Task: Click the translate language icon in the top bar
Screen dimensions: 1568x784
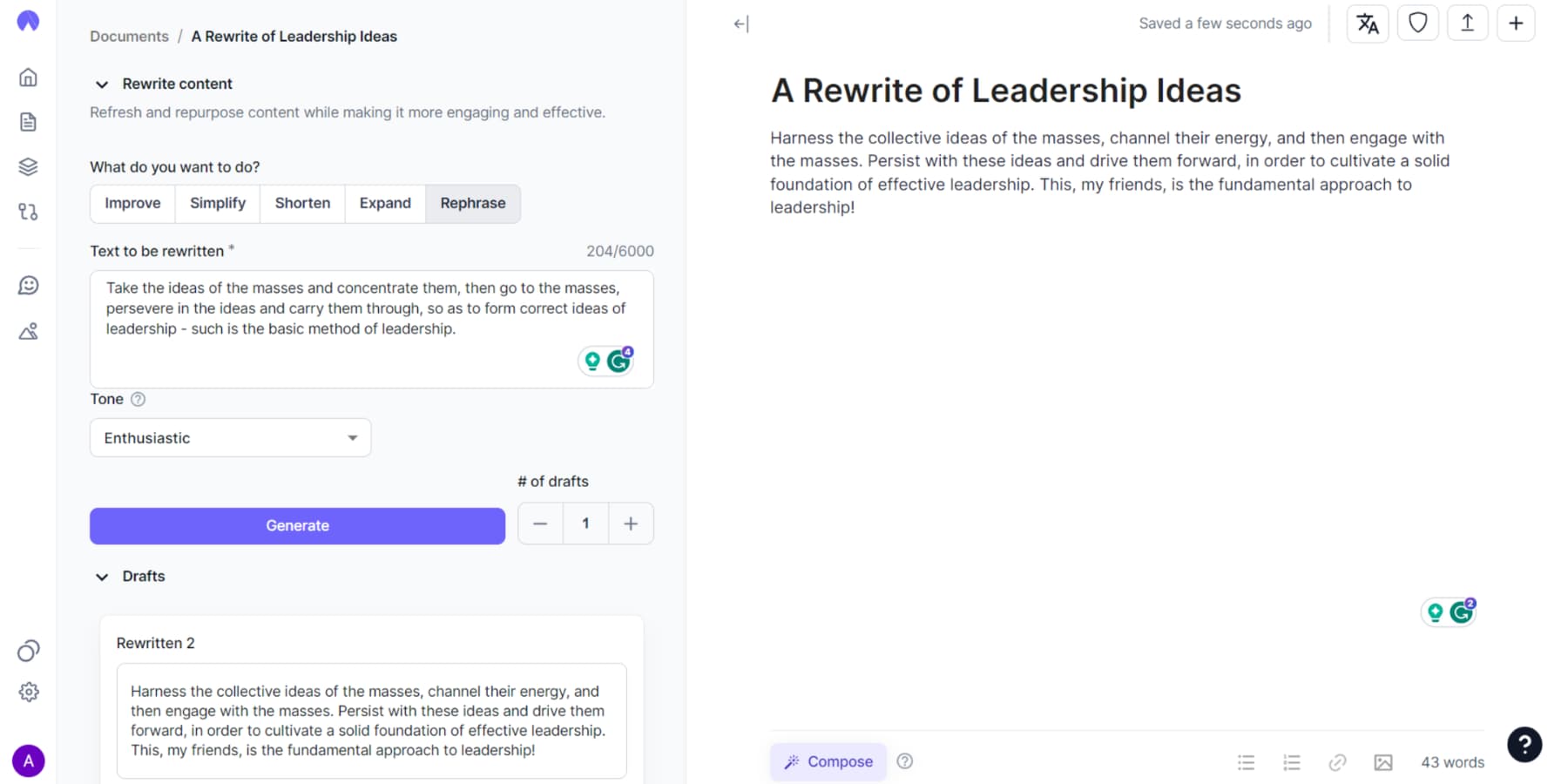Action: (x=1367, y=23)
